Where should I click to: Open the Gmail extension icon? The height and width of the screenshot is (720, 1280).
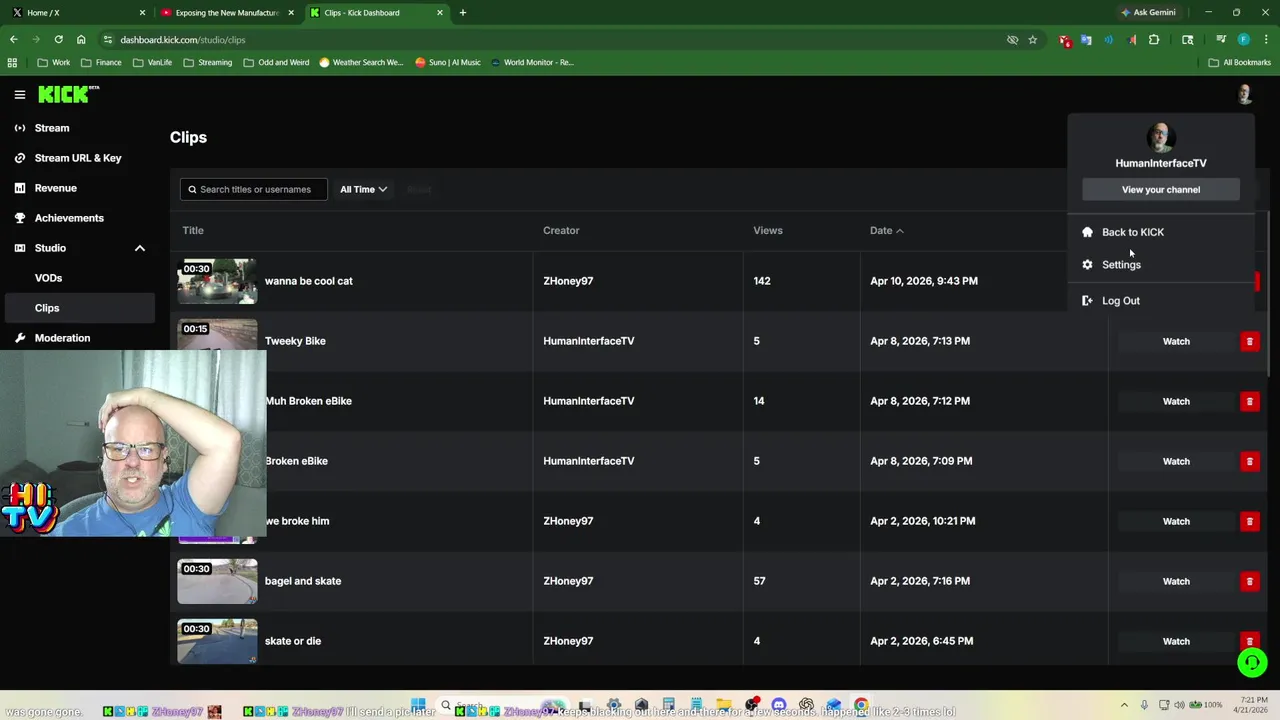[x=1064, y=40]
